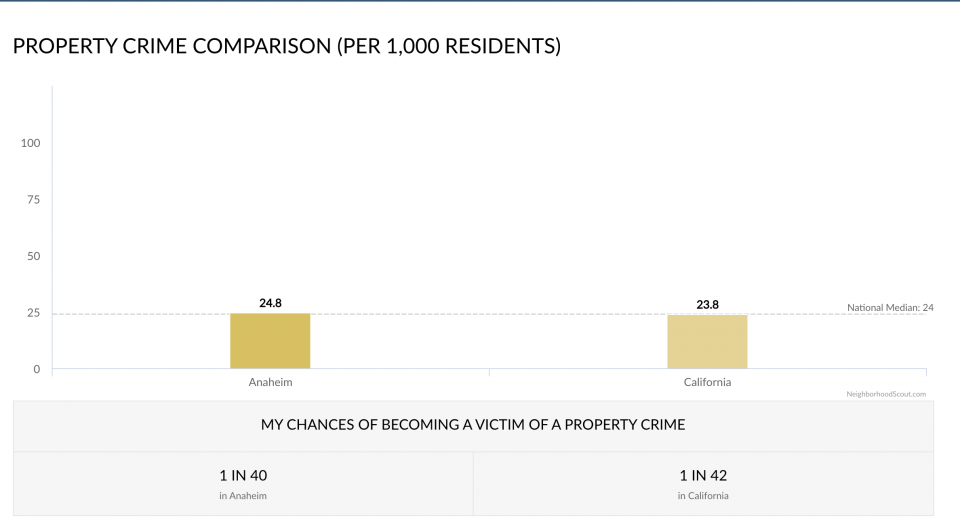Click the "in Anaheim" caption text
The width and height of the screenshot is (960, 529).
(x=243, y=496)
